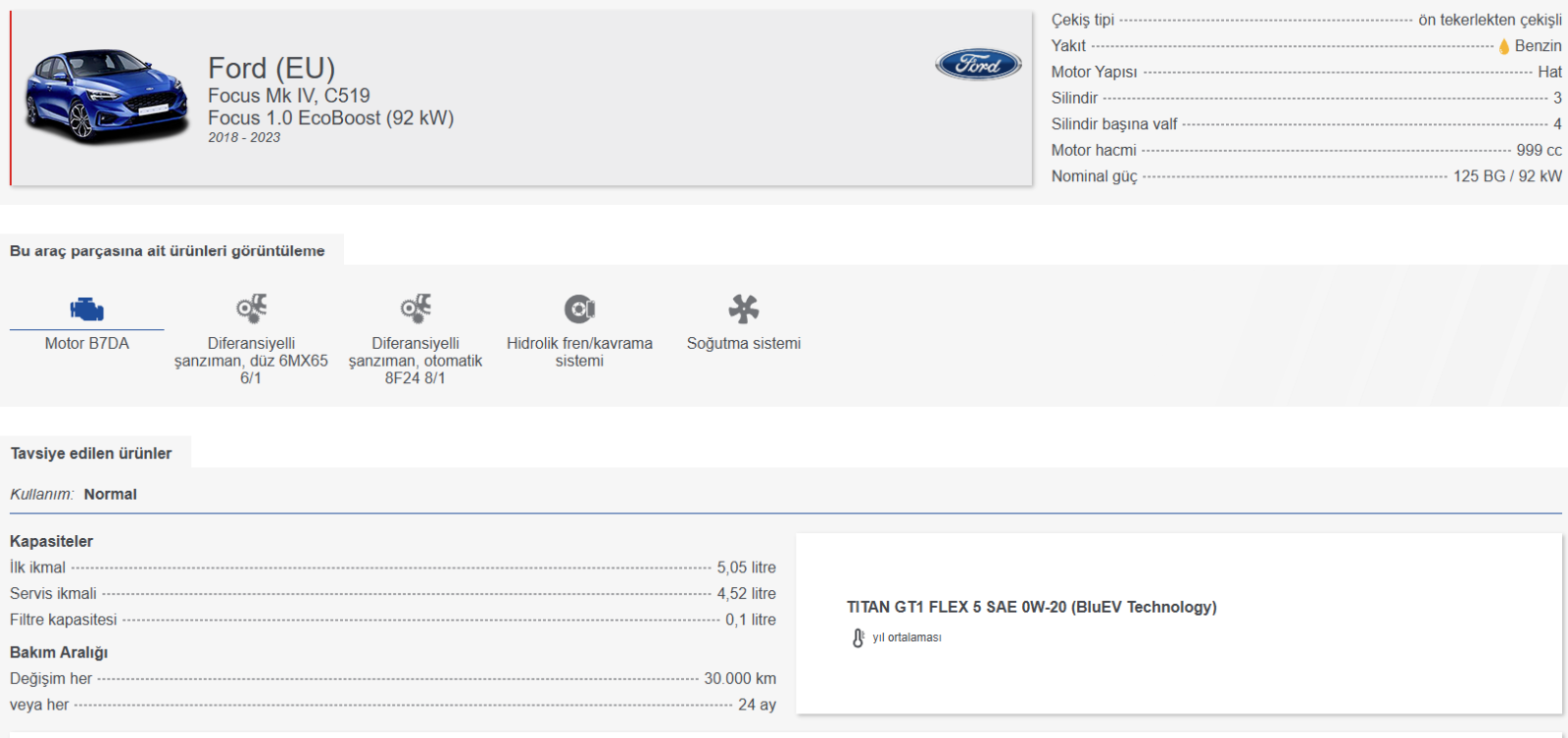Image resolution: width=1568 pixels, height=738 pixels.
Task: Click the Benzin fuel value
Action: [x=1538, y=46]
